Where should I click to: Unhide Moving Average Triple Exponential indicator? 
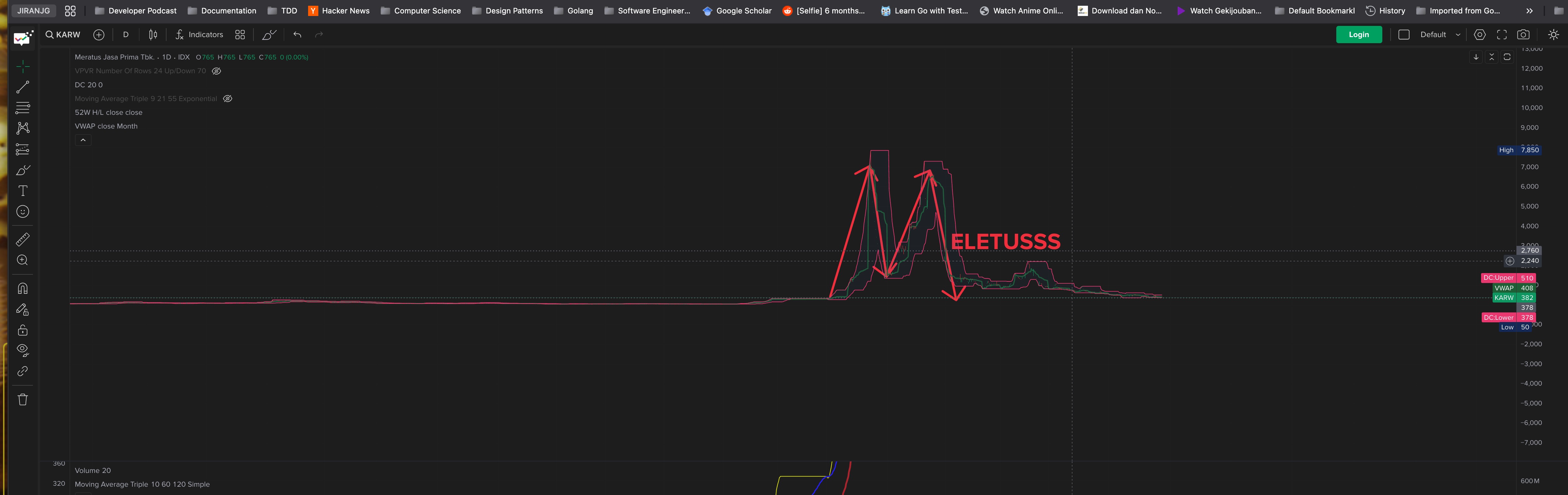coord(228,98)
